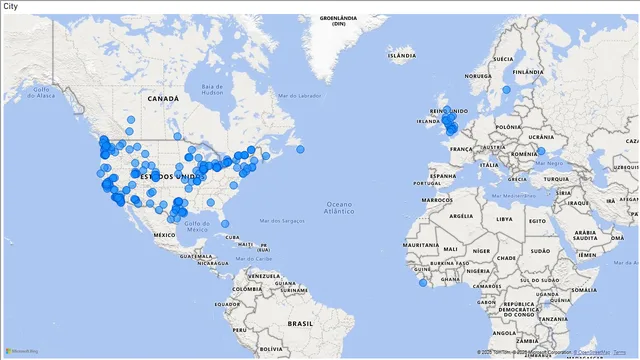Select the City visual title

pyautogui.click(x=11, y=7)
